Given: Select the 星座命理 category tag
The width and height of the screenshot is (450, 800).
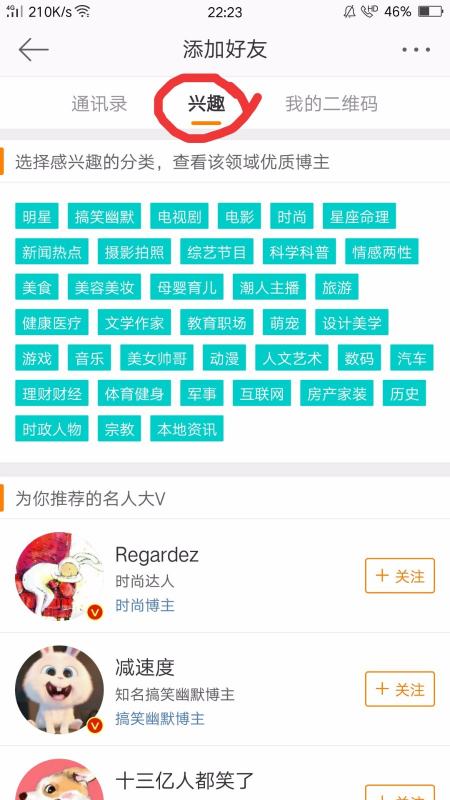Looking at the screenshot, I should (x=359, y=216).
